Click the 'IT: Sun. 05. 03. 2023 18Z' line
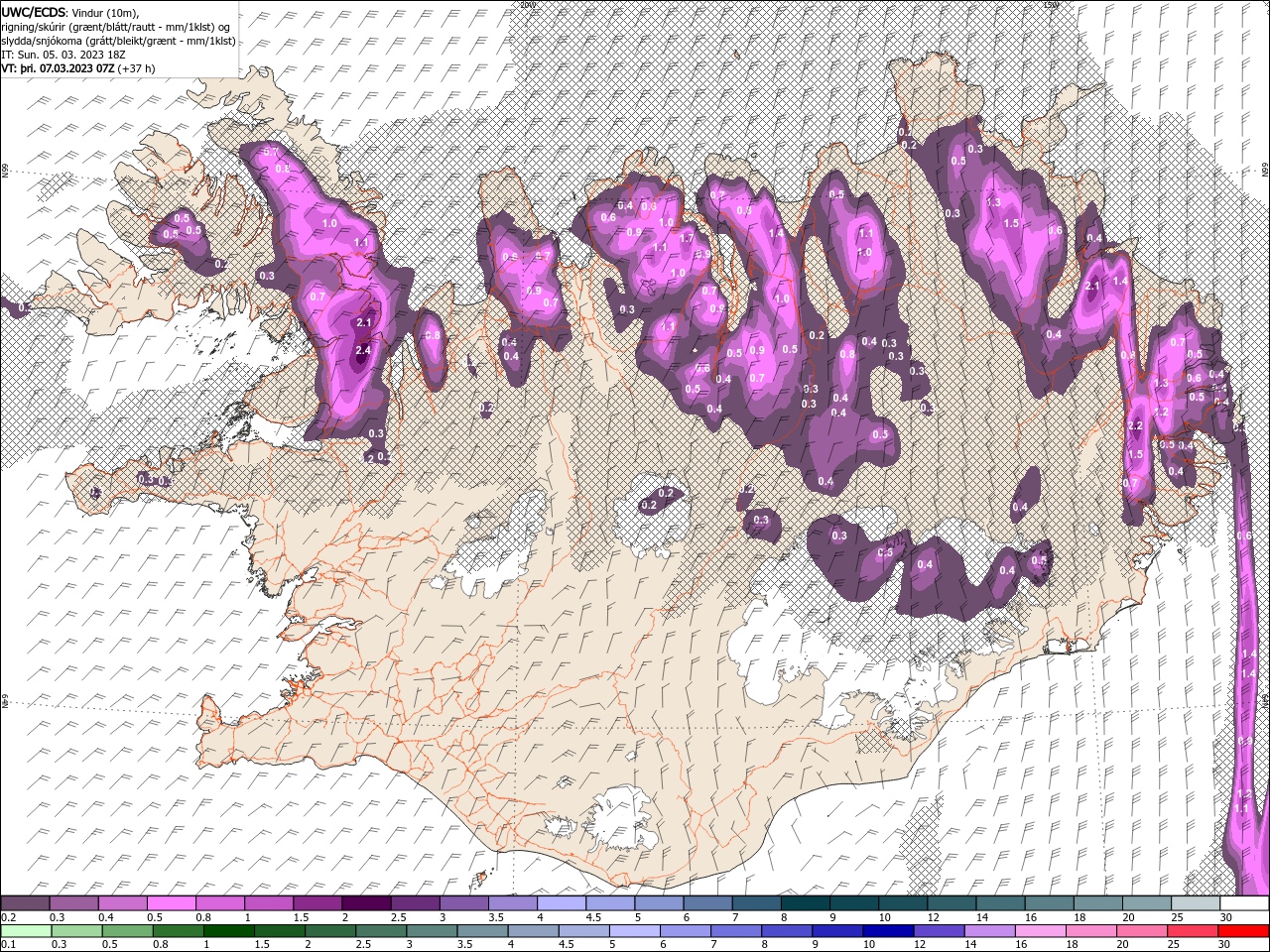 (x=65, y=55)
